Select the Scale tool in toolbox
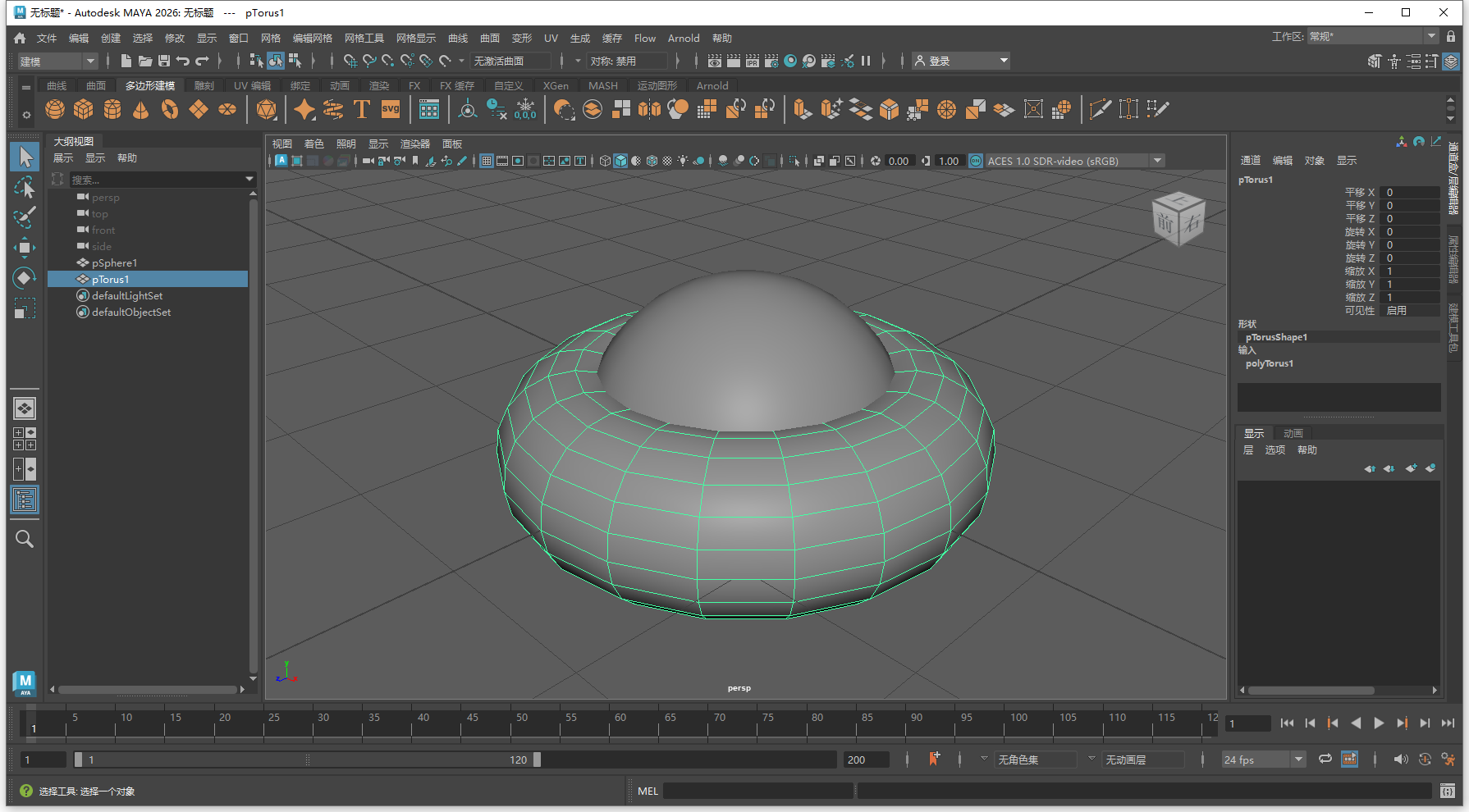1469x812 pixels. click(25, 308)
